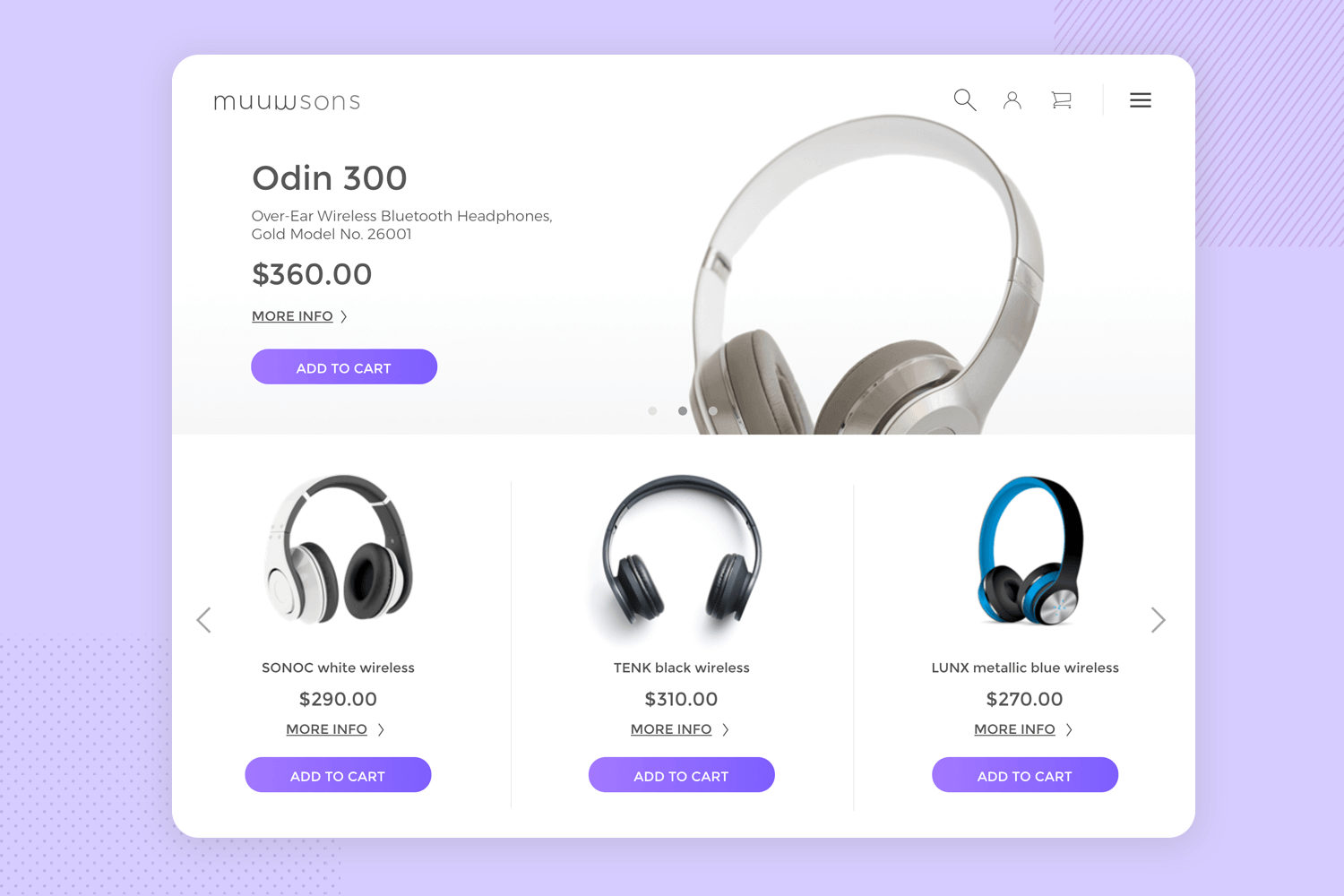Image resolution: width=1344 pixels, height=896 pixels.
Task: Select the first hero carousel dot
Action: (x=652, y=411)
